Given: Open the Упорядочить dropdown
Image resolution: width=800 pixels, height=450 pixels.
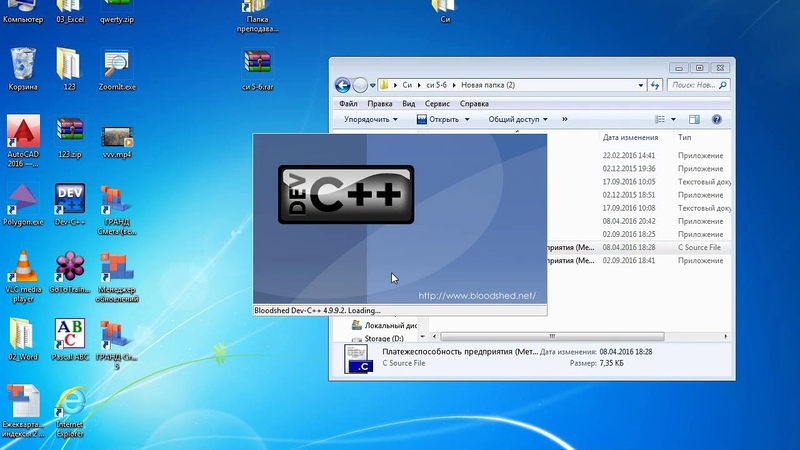Looking at the screenshot, I should point(370,119).
